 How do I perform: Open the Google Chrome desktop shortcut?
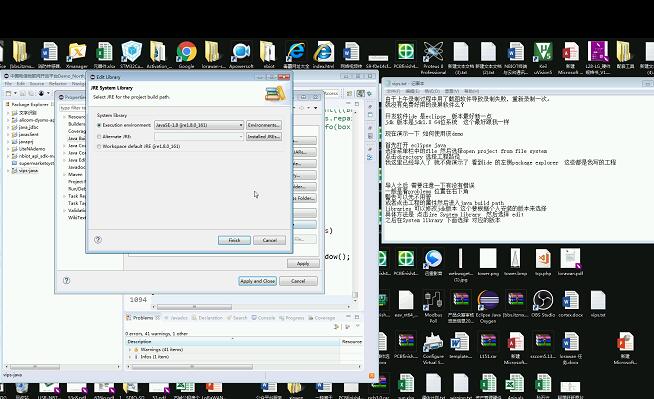tap(186, 54)
